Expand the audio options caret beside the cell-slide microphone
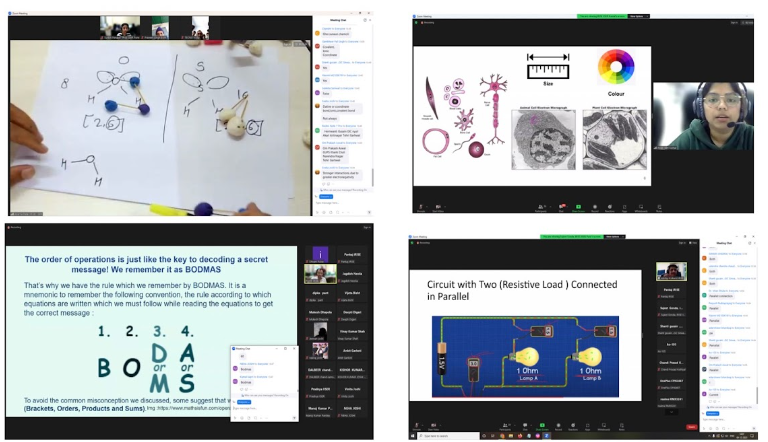This screenshot has height=442, width=768. coord(427,205)
